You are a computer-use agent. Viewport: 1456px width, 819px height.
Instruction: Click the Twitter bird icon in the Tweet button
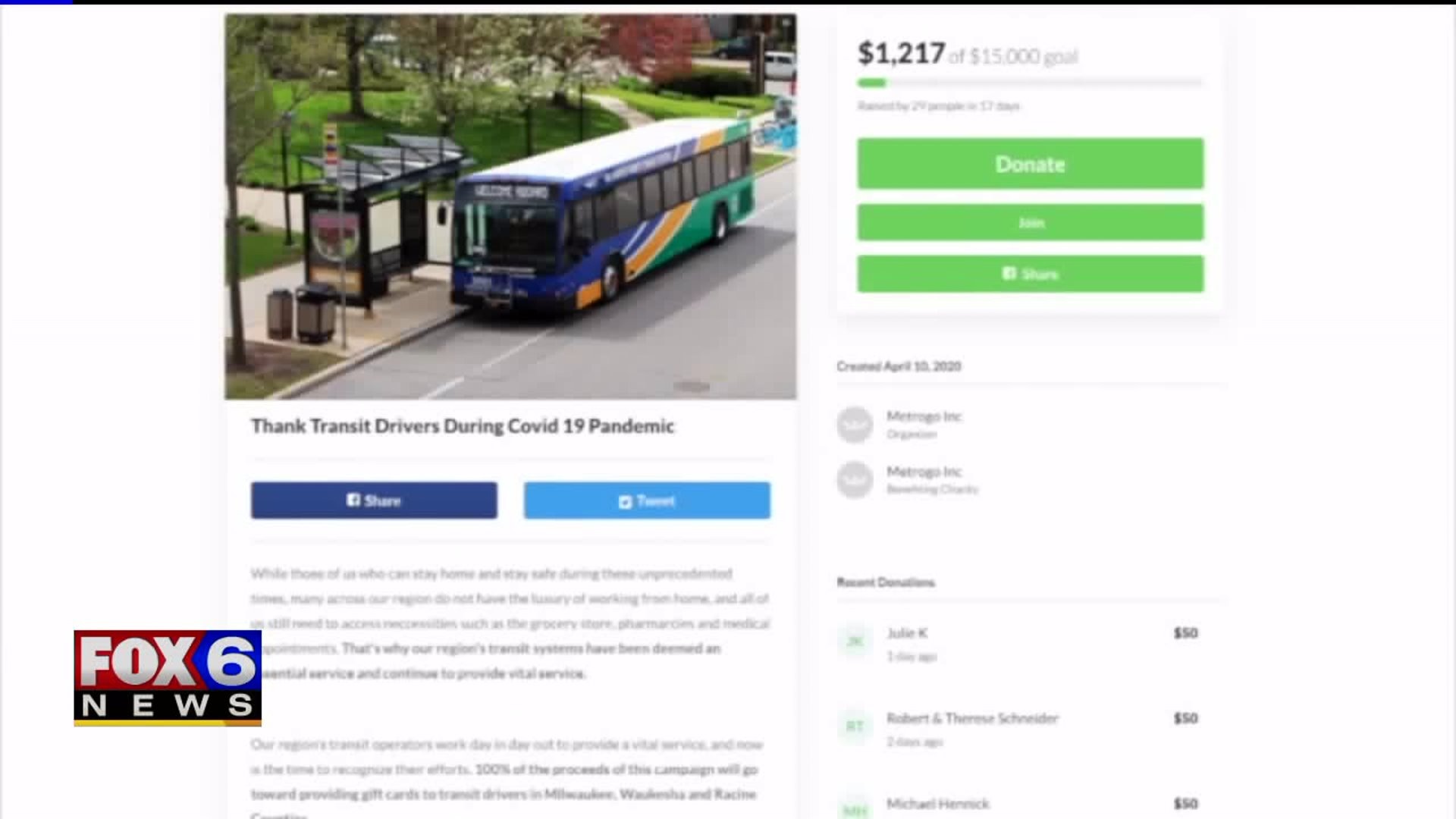[x=625, y=501]
